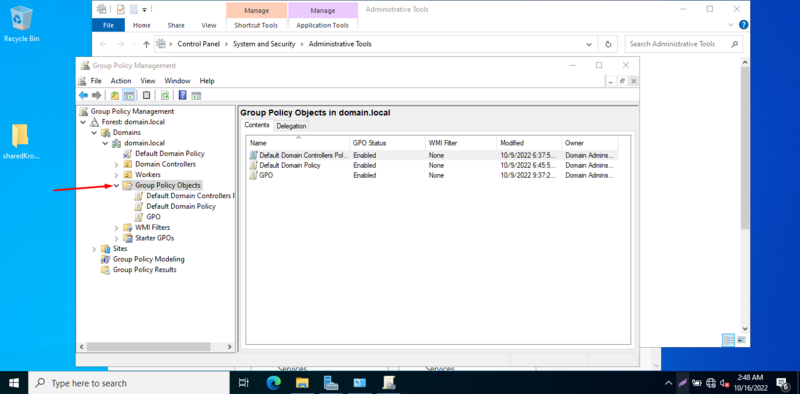Click the clipboard Paste toolbar icon
800x394 pixels.
(146, 95)
